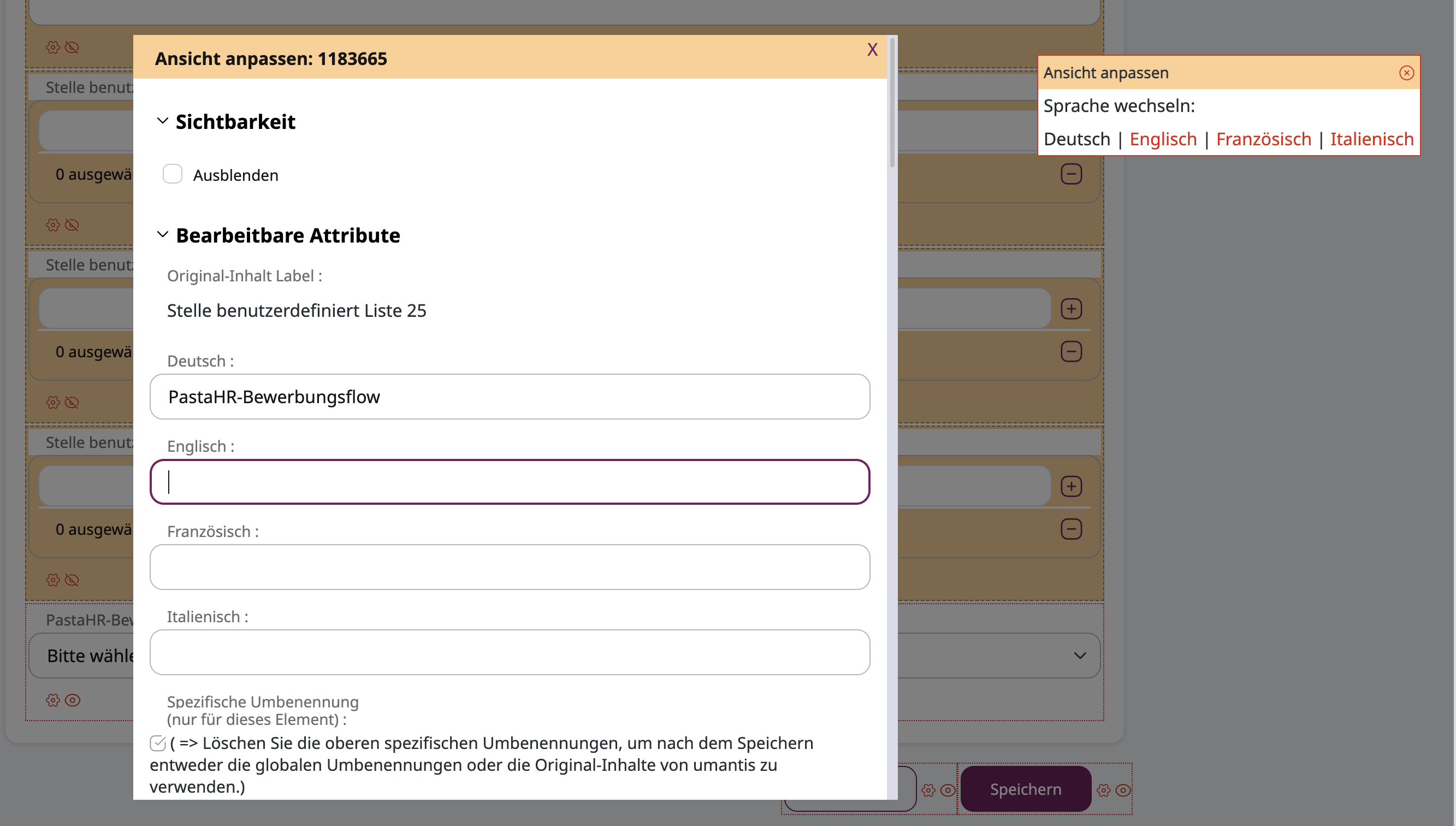Image resolution: width=1456 pixels, height=826 pixels.
Task: Open the Bitte wählen dropdown arrow
Action: click(x=1080, y=655)
